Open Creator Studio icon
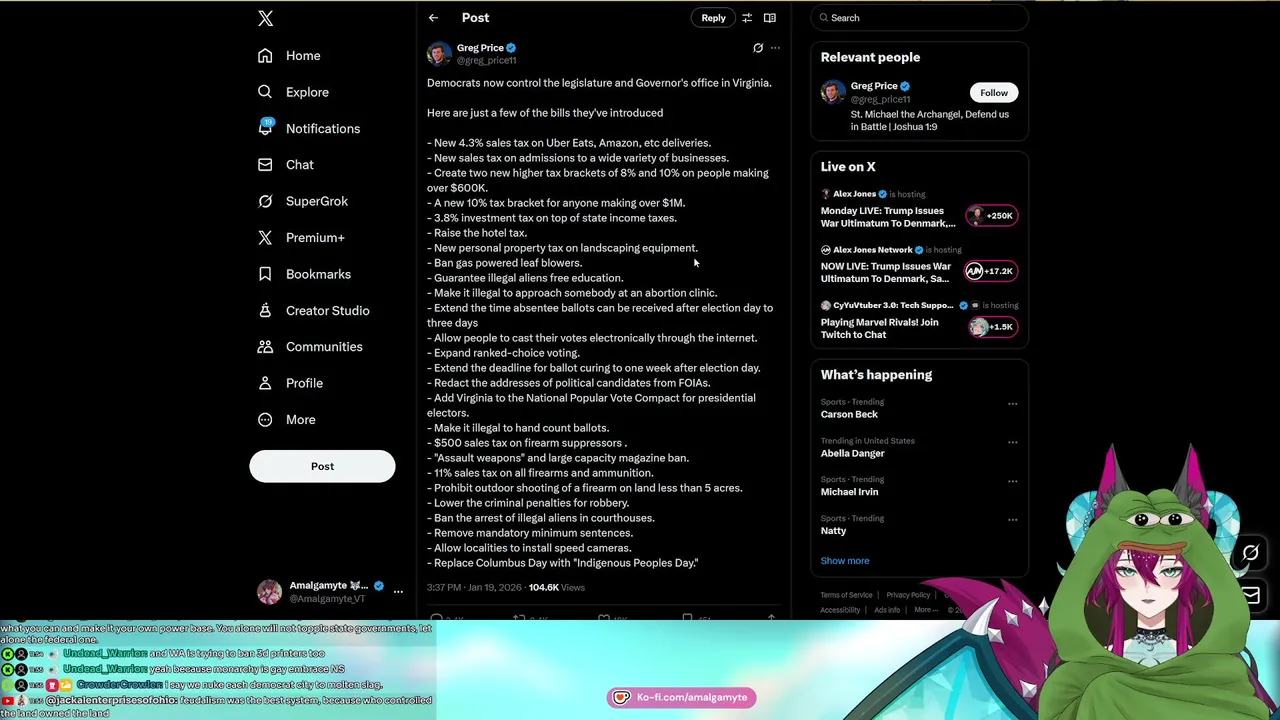The image size is (1280, 720). coord(265,310)
